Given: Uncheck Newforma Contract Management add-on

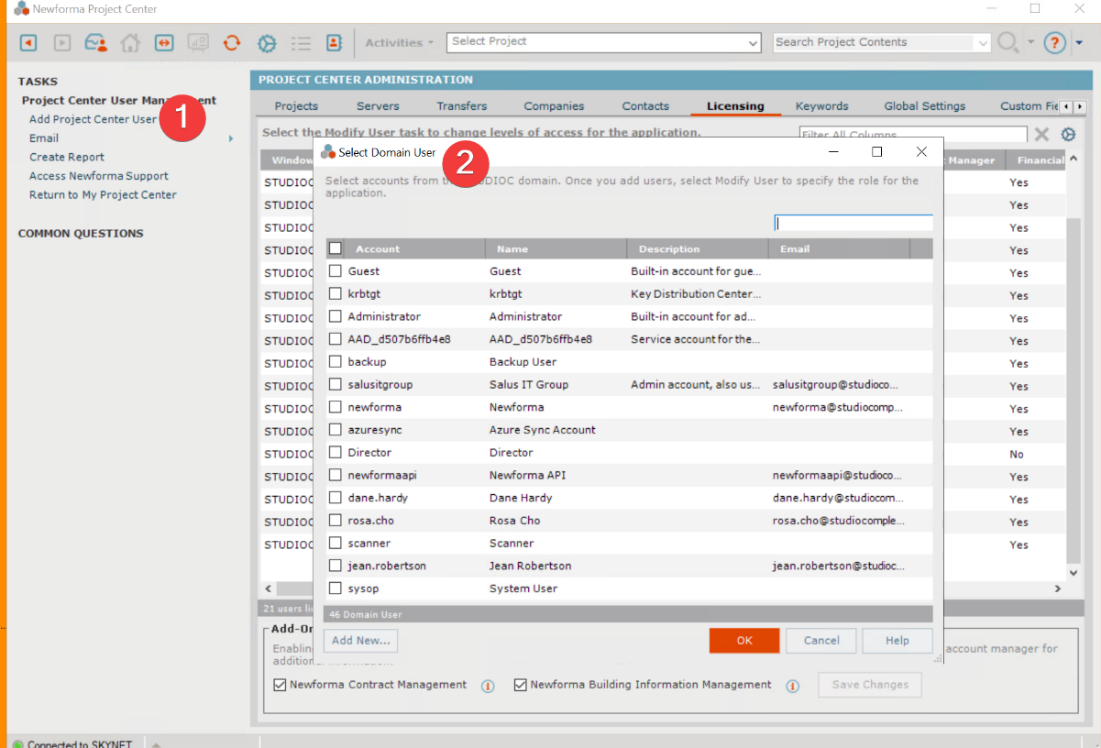Looking at the screenshot, I should pos(278,685).
